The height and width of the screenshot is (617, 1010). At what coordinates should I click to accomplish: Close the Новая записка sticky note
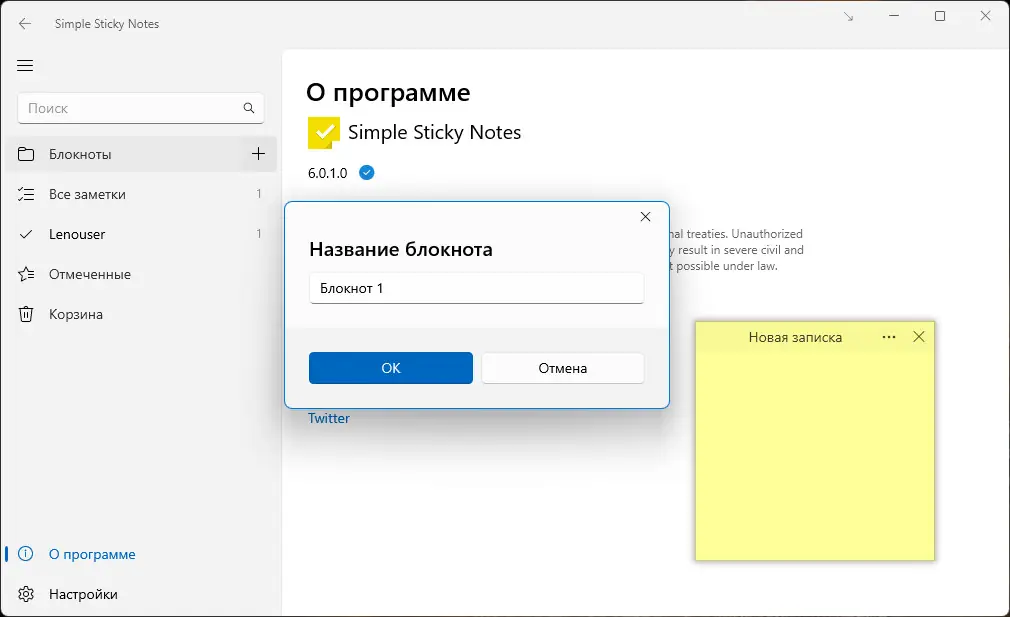coord(919,337)
